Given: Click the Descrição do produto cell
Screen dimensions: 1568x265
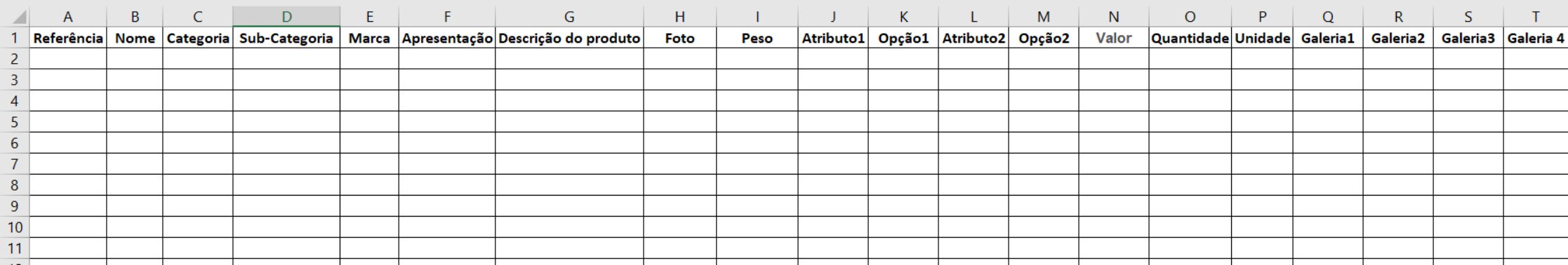Looking at the screenshot, I should [569, 39].
